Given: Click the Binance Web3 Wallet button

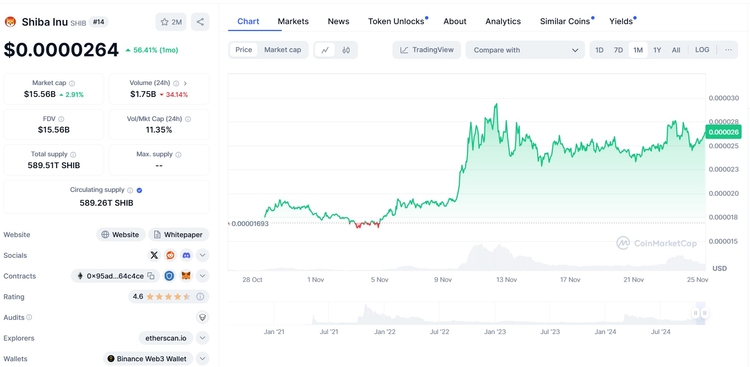Looking at the screenshot, I should [148, 358].
